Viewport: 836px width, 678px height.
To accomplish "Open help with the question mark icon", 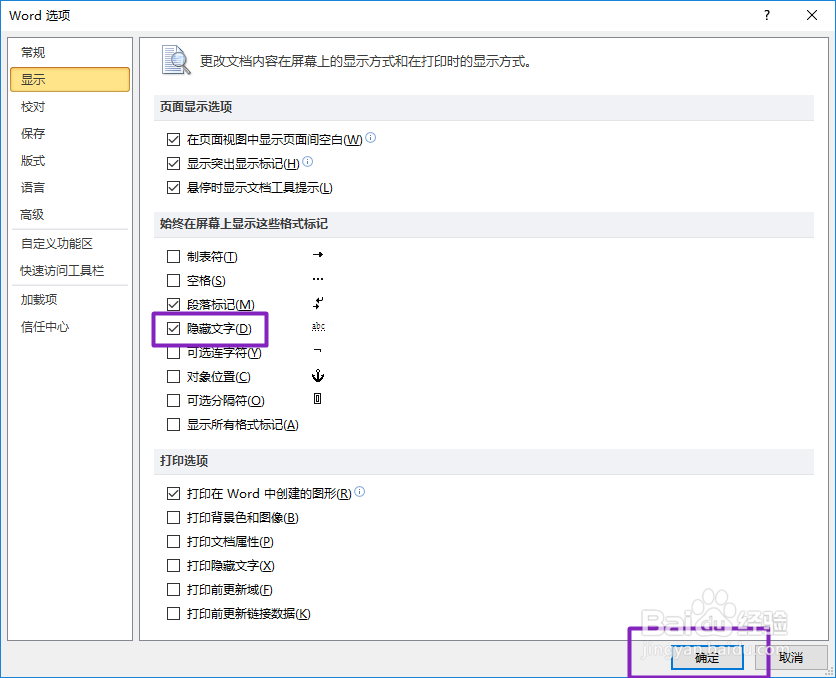I will (767, 15).
